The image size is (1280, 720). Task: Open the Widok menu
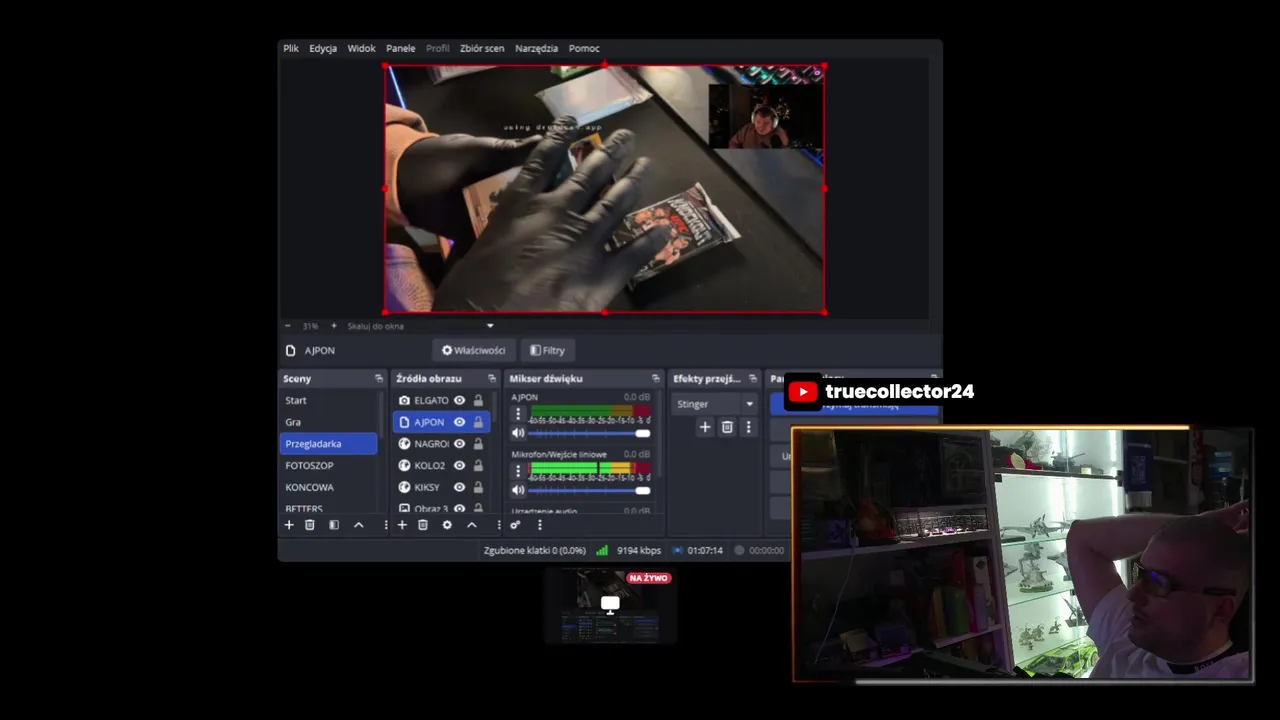[361, 48]
